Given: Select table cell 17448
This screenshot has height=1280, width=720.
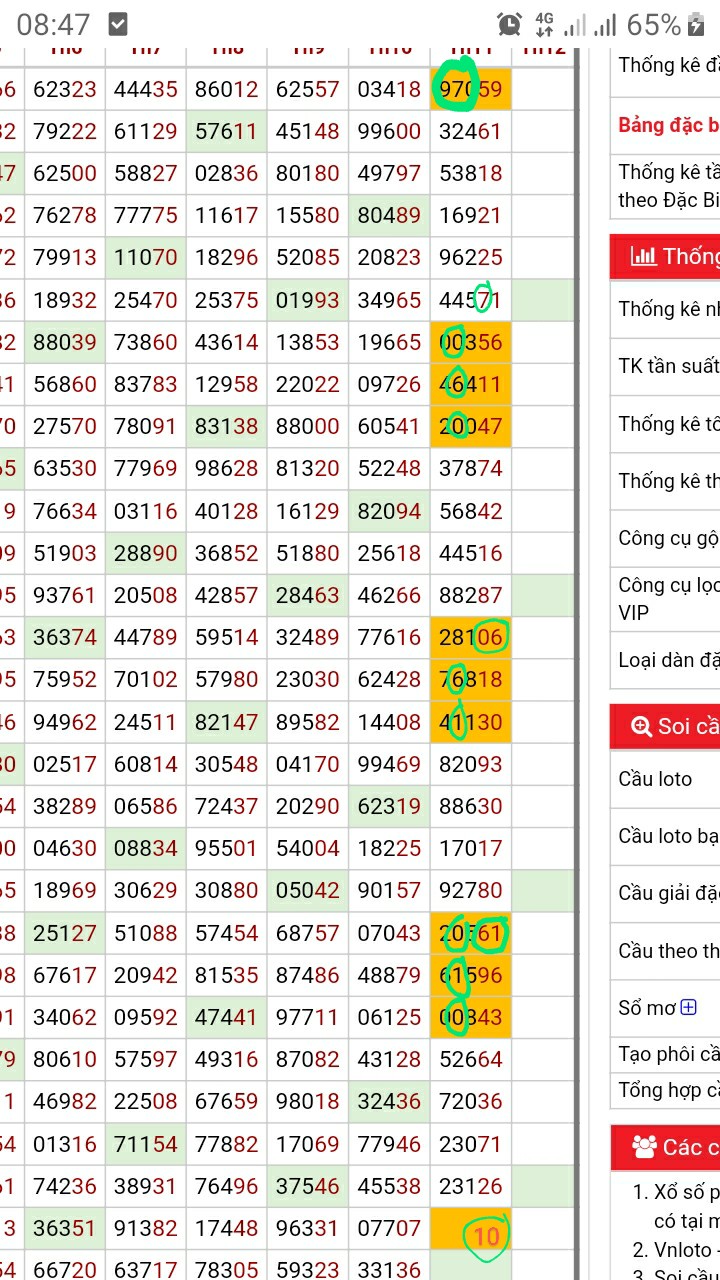Looking at the screenshot, I should pos(227,1228).
